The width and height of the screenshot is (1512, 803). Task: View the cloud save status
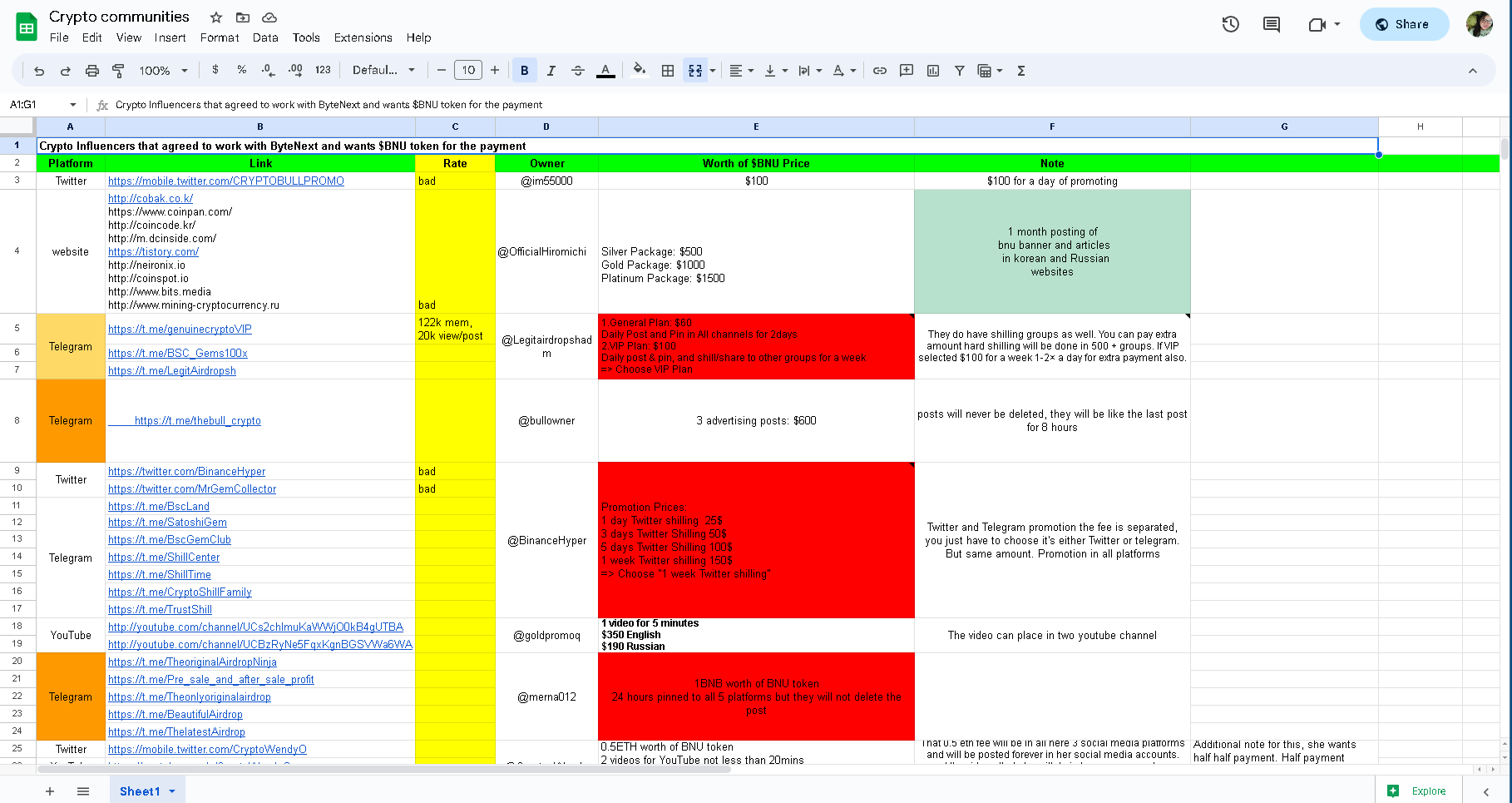269,17
